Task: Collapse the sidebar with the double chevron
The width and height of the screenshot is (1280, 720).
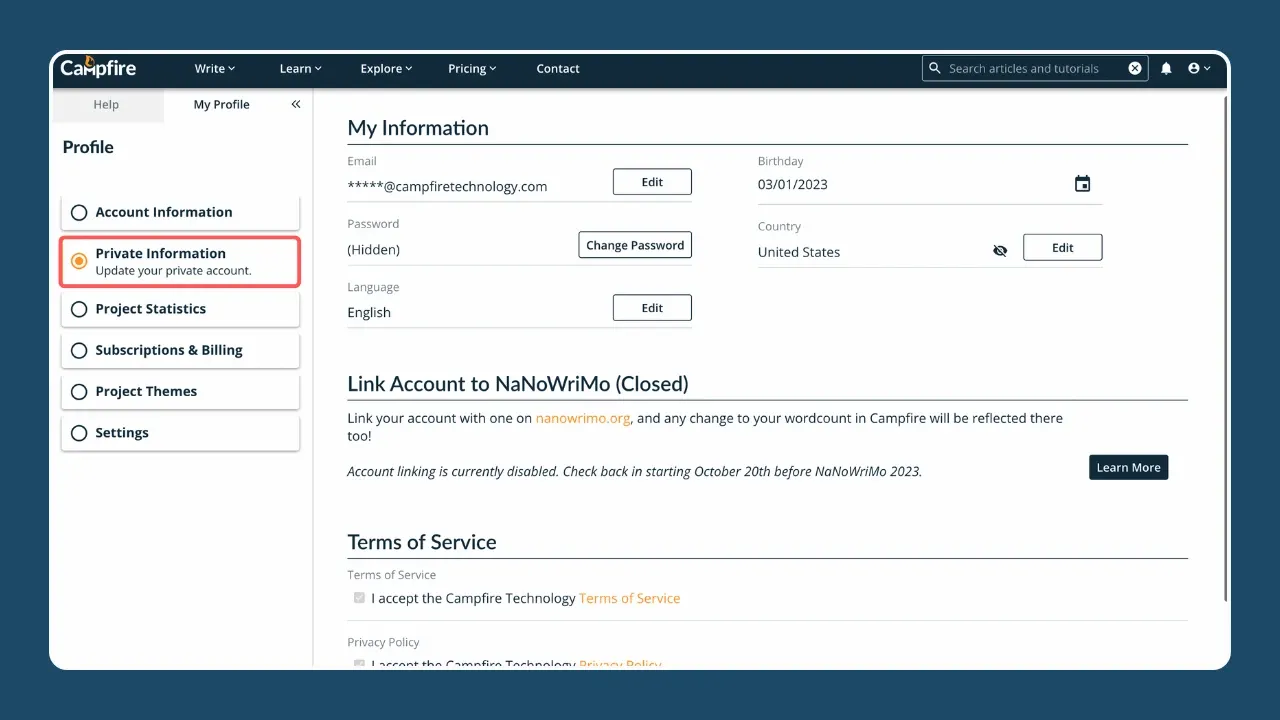Action: click(295, 103)
